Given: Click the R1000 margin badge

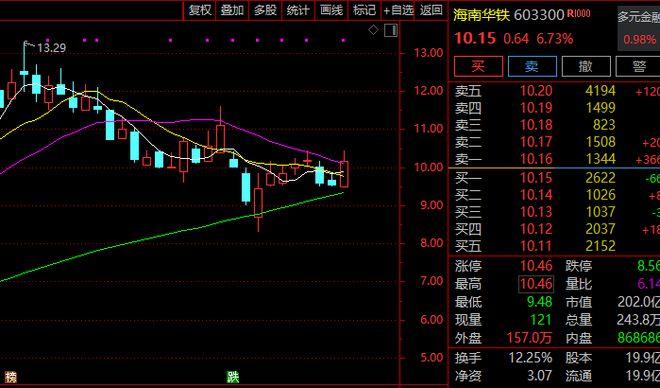Looking at the screenshot, I should [579, 13].
